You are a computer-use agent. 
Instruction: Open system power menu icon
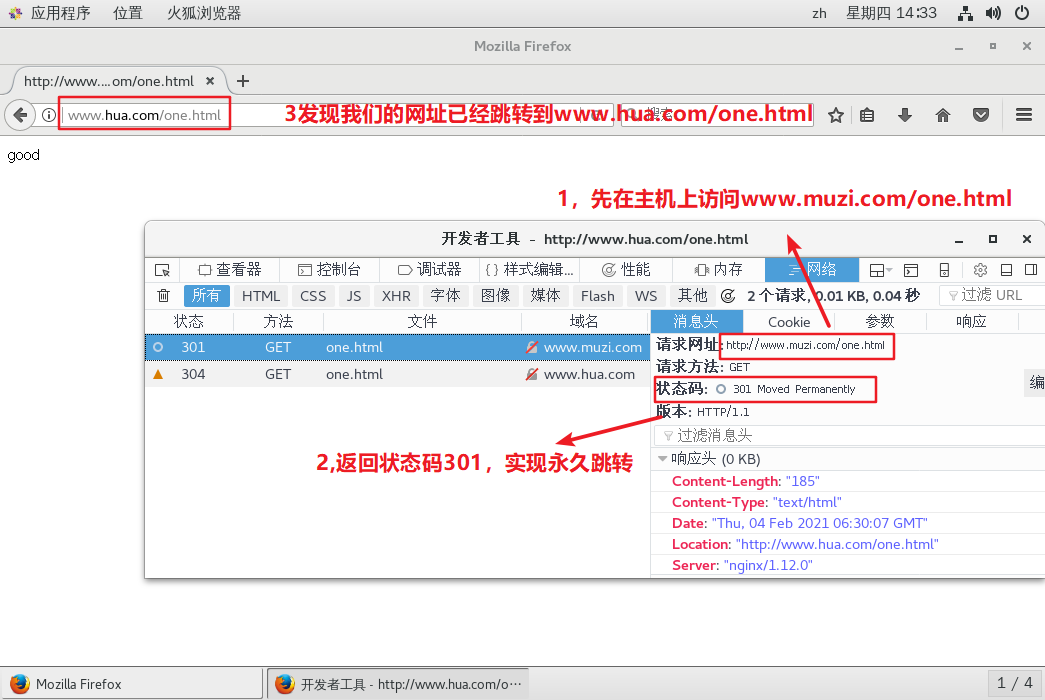(x=1022, y=13)
